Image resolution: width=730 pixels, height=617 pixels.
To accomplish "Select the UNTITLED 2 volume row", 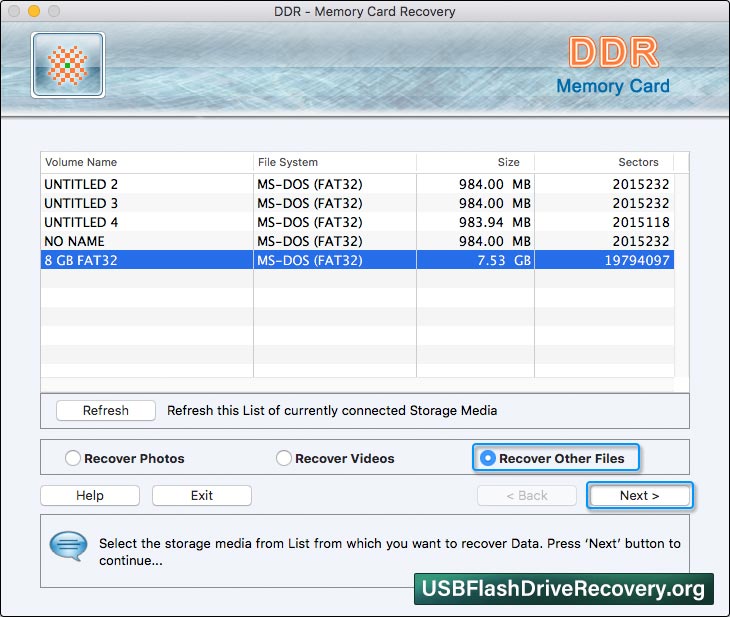I will [x=358, y=184].
